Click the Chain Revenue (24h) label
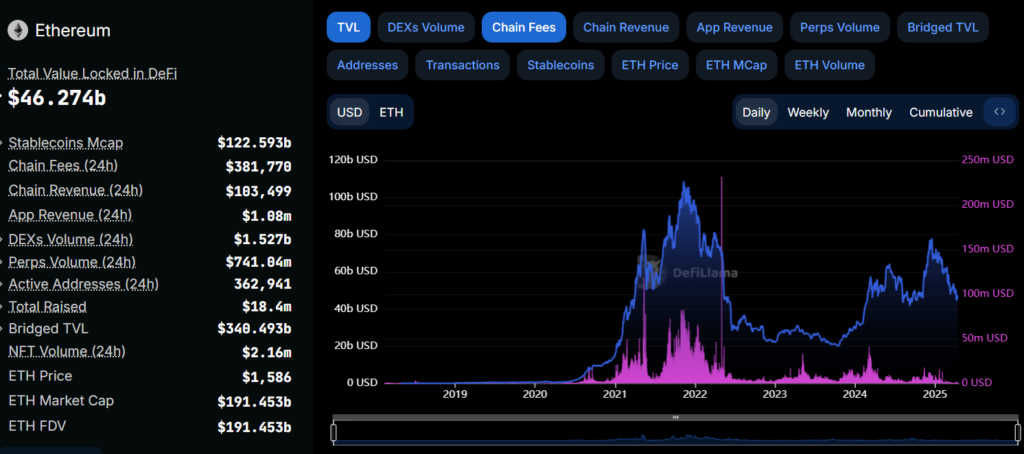The width and height of the screenshot is (1024, 454). point(75,190)
